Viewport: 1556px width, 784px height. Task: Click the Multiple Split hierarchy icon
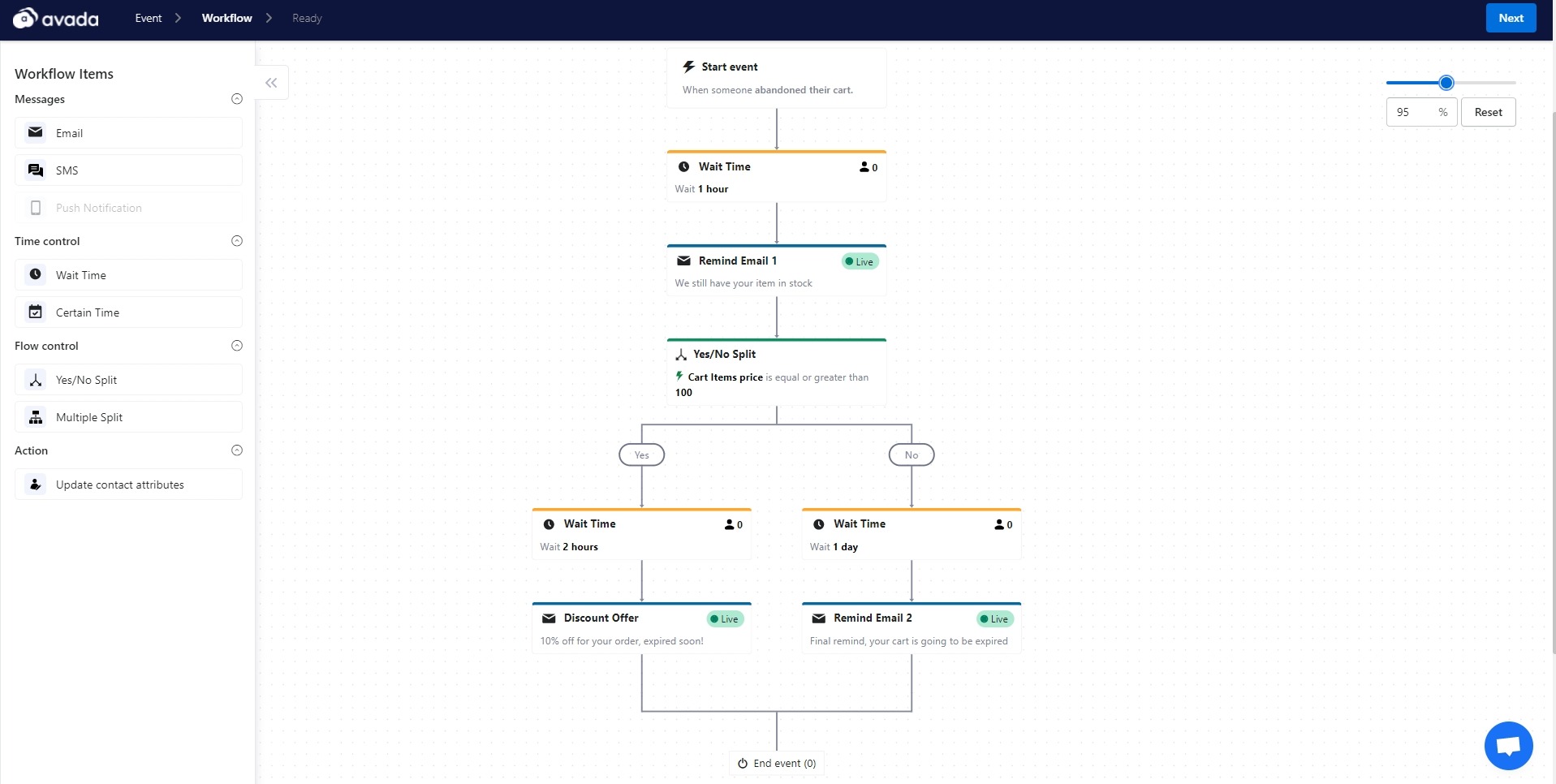(x=36, y=417)
